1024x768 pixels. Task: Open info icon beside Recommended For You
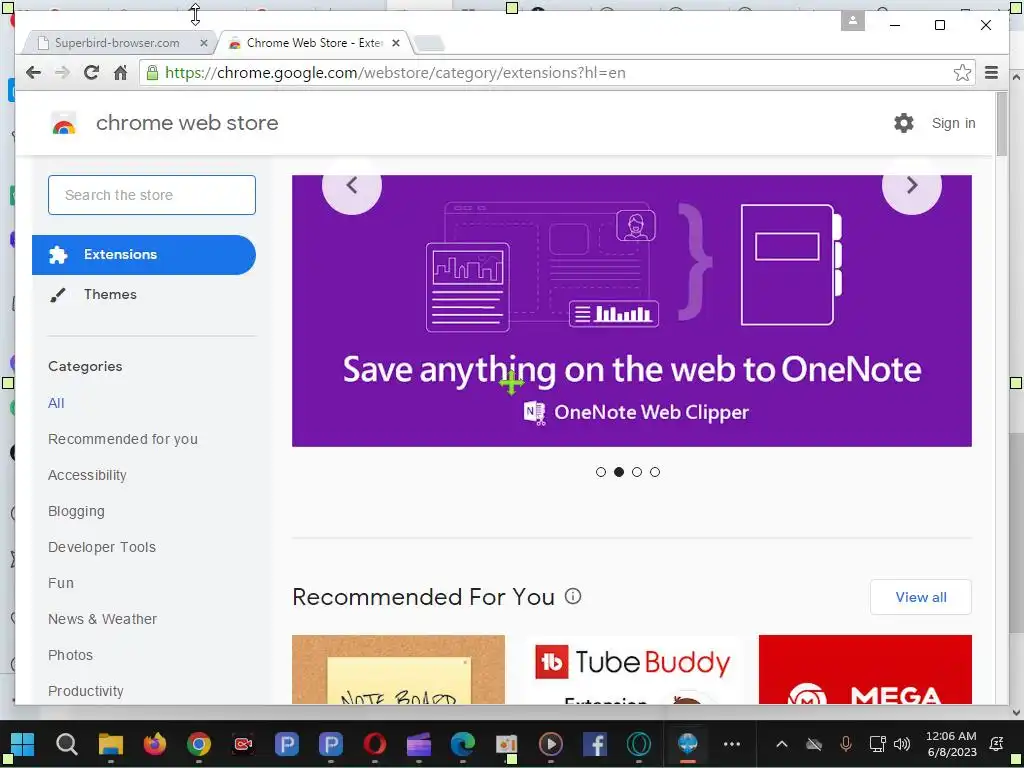pyautogui.click(x=573, y=596)
